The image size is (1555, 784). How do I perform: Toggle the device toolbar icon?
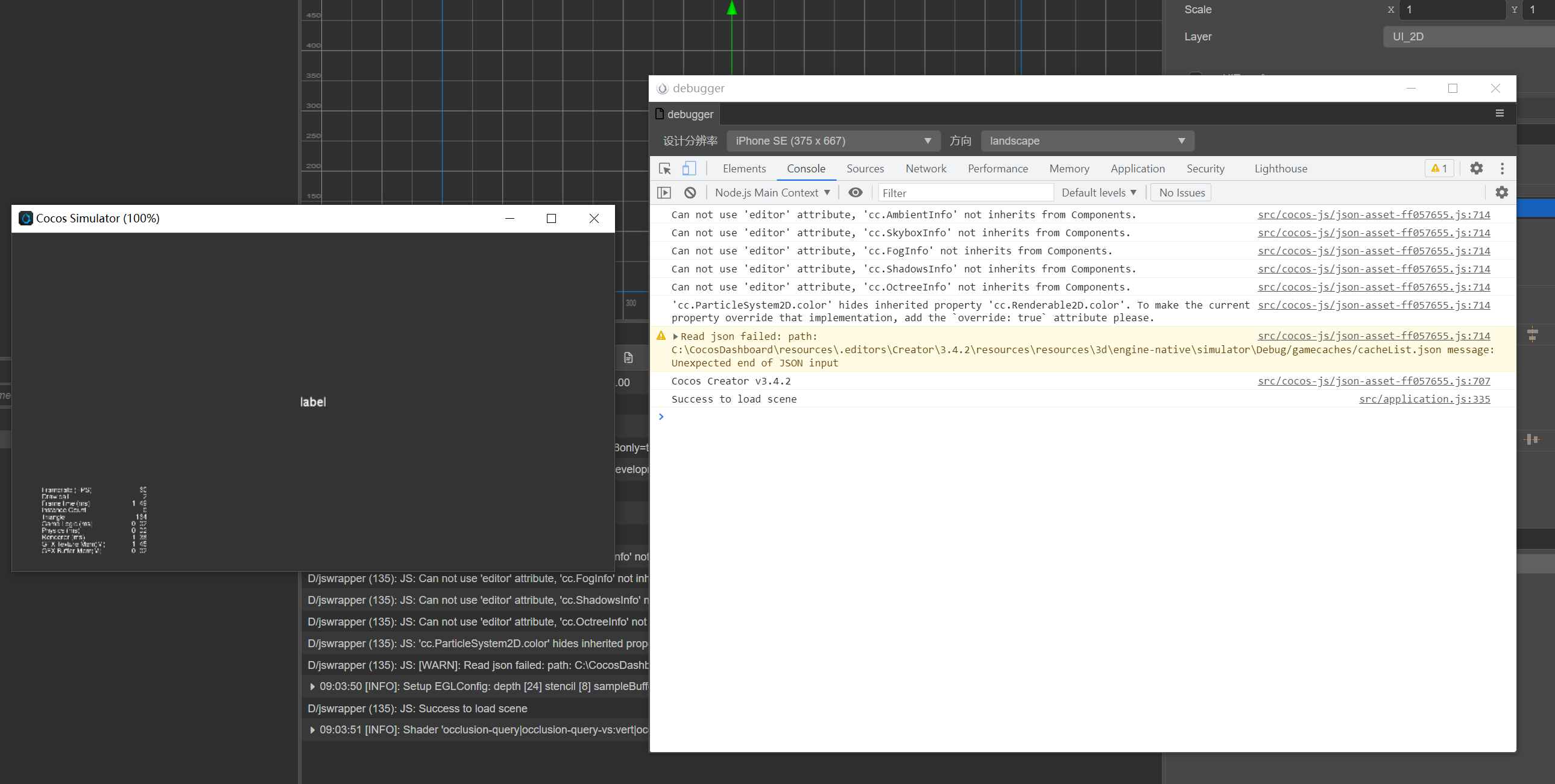point(689,168)
